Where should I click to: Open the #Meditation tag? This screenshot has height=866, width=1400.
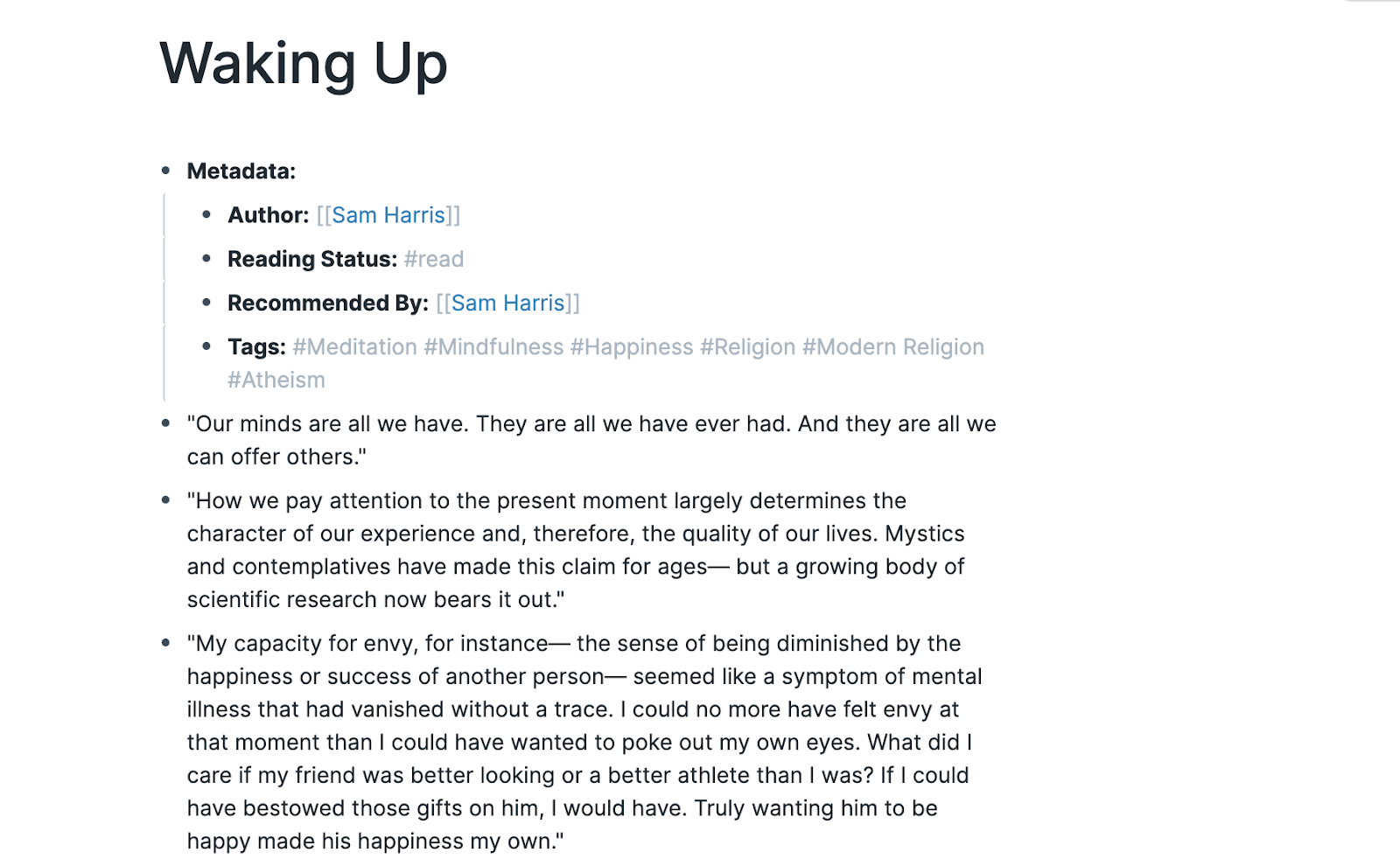click(354, 347)
